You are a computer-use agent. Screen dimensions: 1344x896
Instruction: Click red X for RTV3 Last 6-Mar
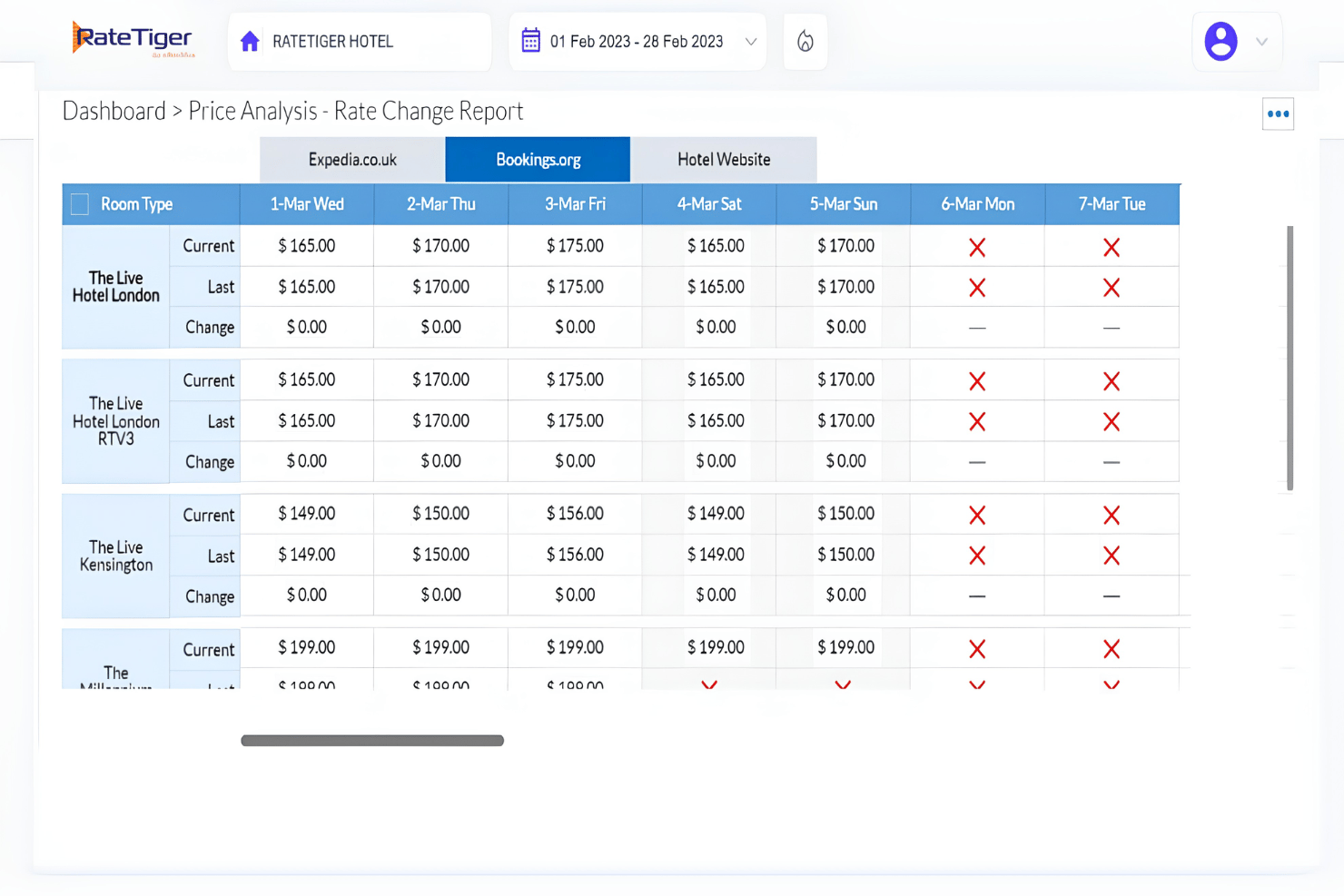977,421
